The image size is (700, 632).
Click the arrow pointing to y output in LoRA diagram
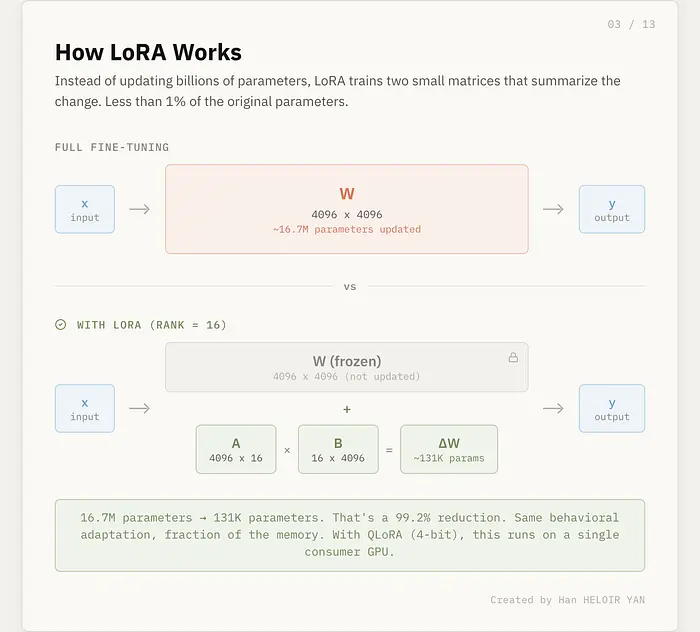click(553, 408)
